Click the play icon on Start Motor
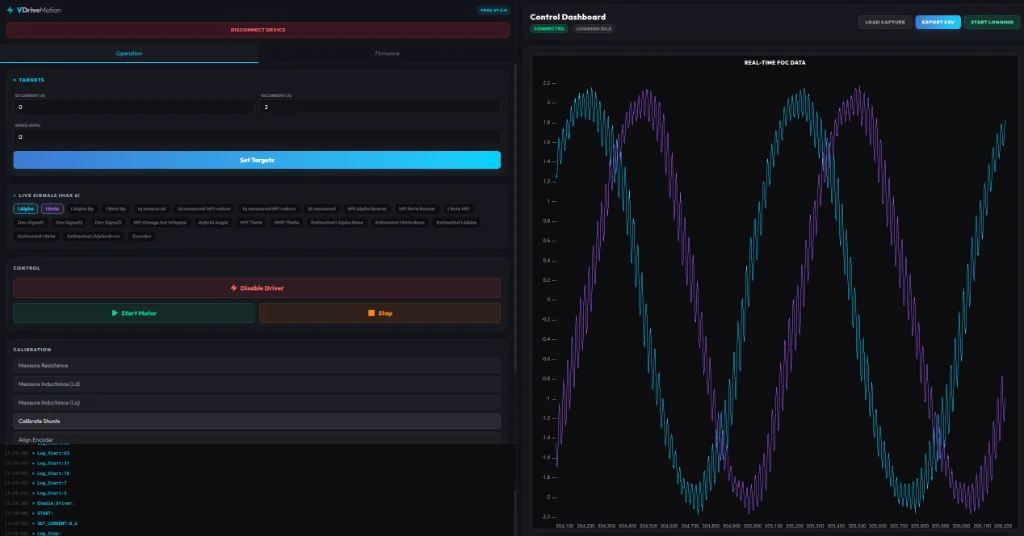 pos(115,313)
